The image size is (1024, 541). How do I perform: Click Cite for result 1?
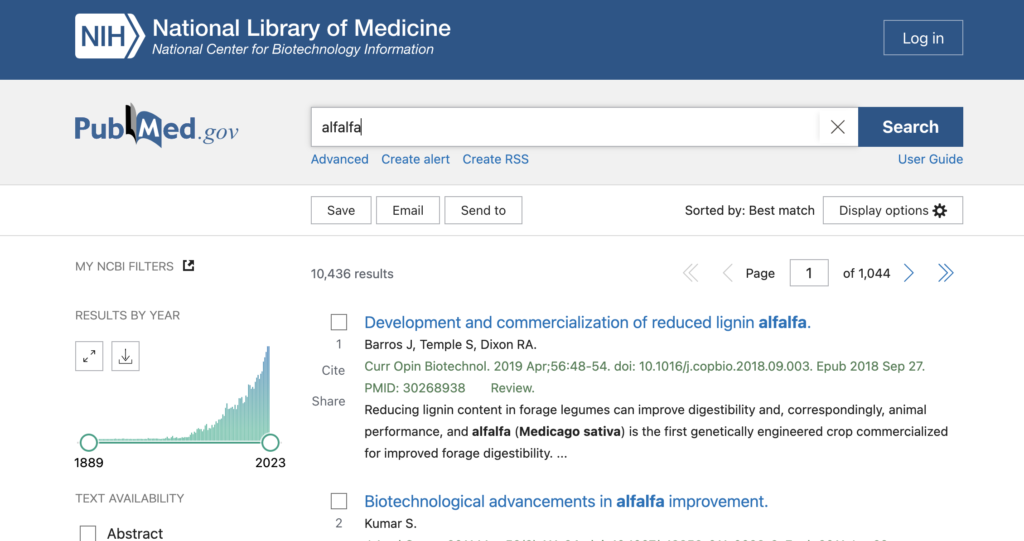coord(333,370)
